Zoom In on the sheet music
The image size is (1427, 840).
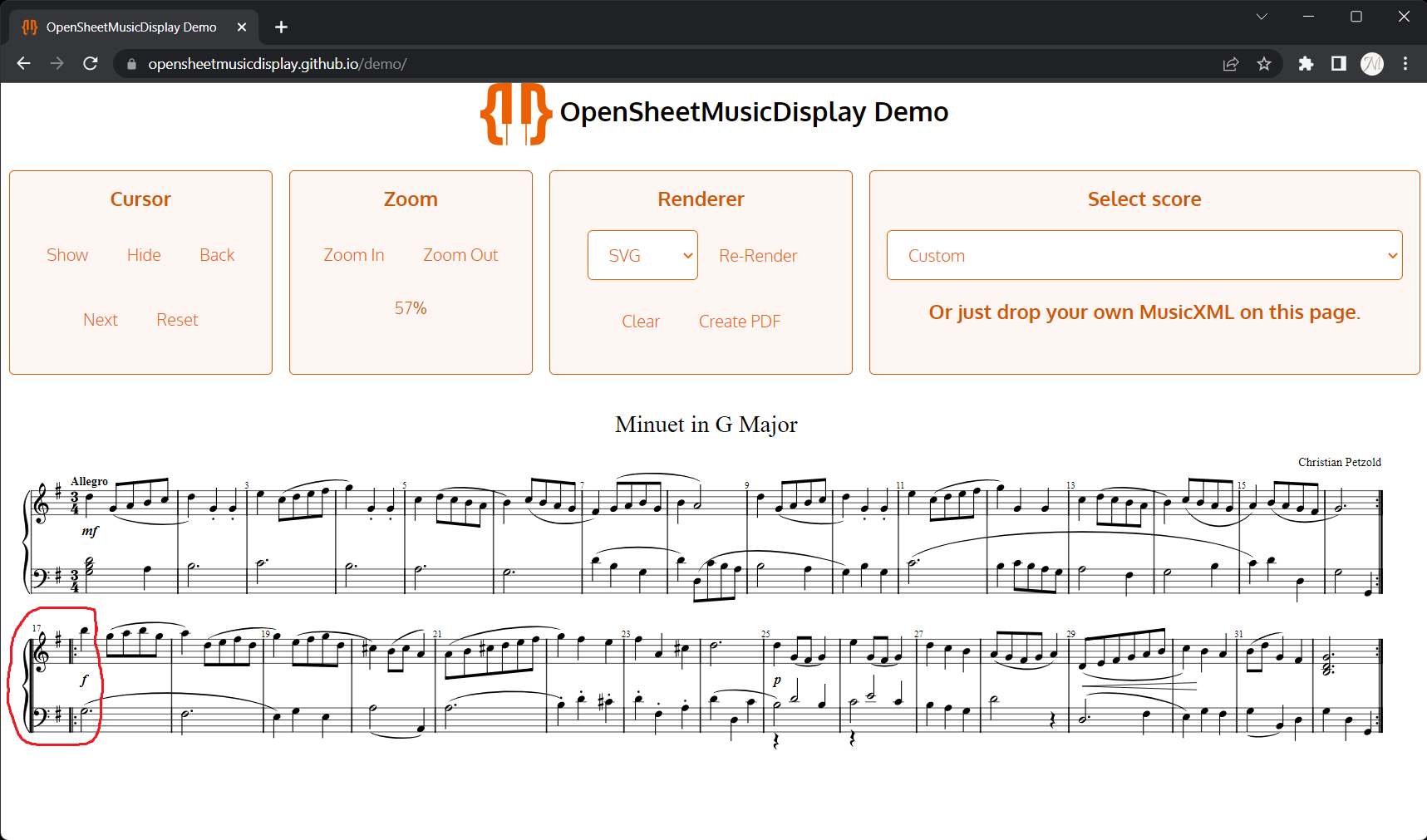tap(353, 254)
